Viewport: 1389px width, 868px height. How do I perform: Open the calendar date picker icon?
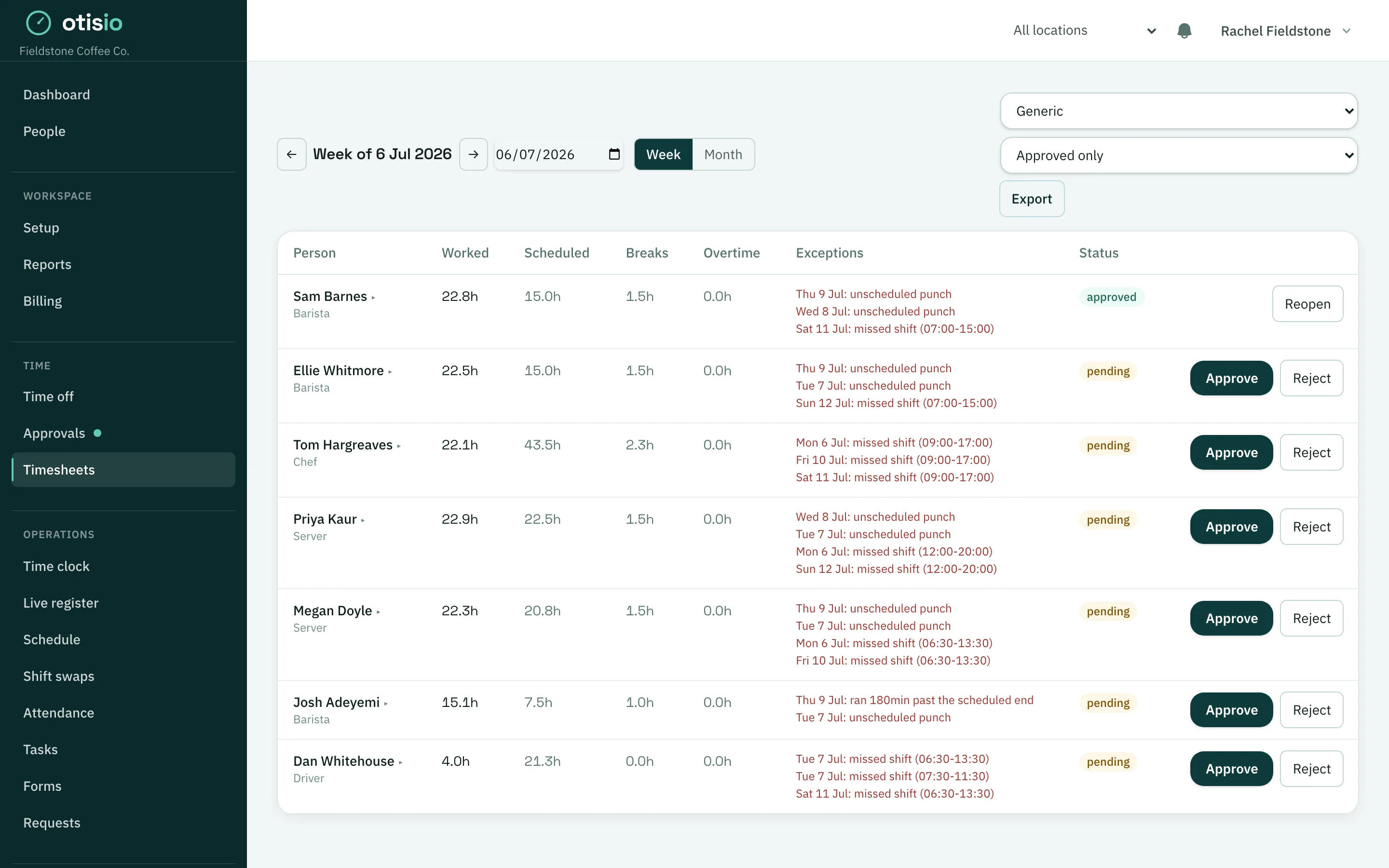click(x=614, y=154)
